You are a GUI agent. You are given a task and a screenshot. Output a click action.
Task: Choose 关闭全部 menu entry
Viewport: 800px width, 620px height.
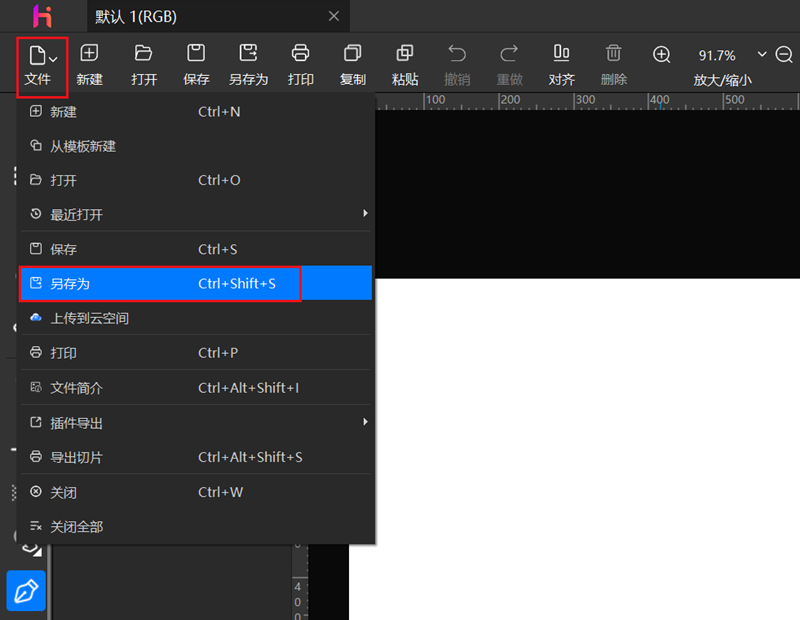pos(196,527)
